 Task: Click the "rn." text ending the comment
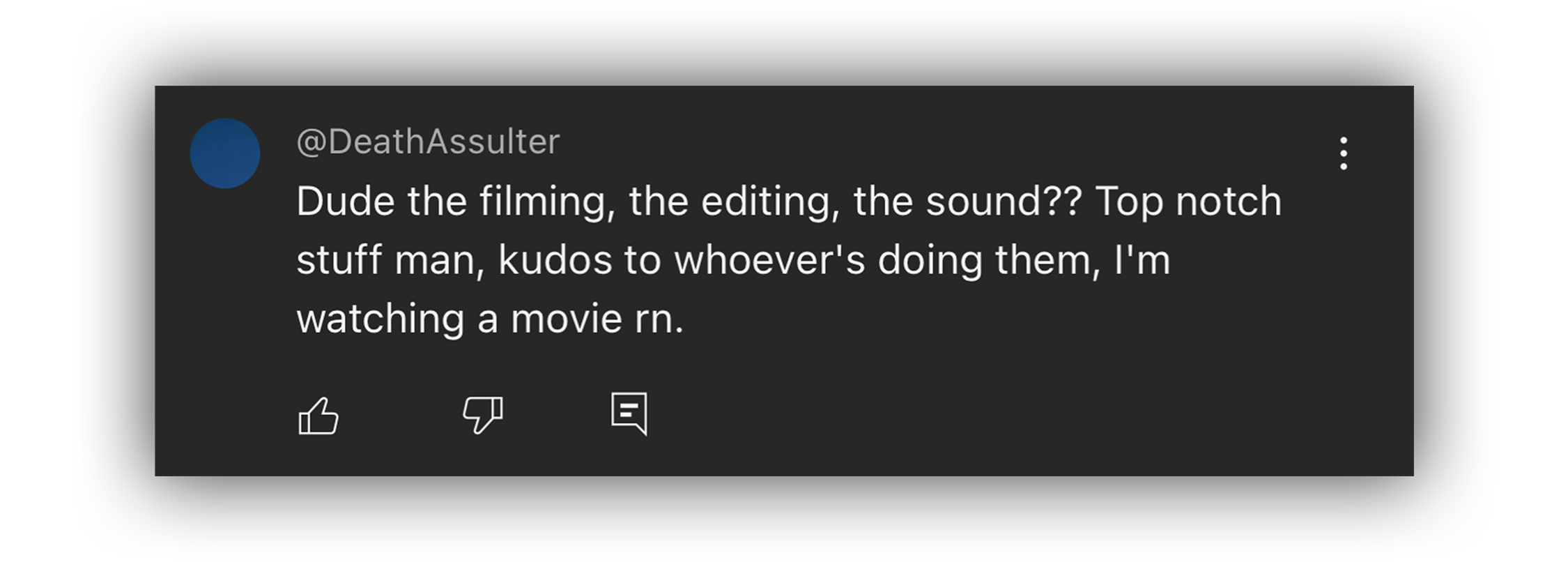(659, 319)
